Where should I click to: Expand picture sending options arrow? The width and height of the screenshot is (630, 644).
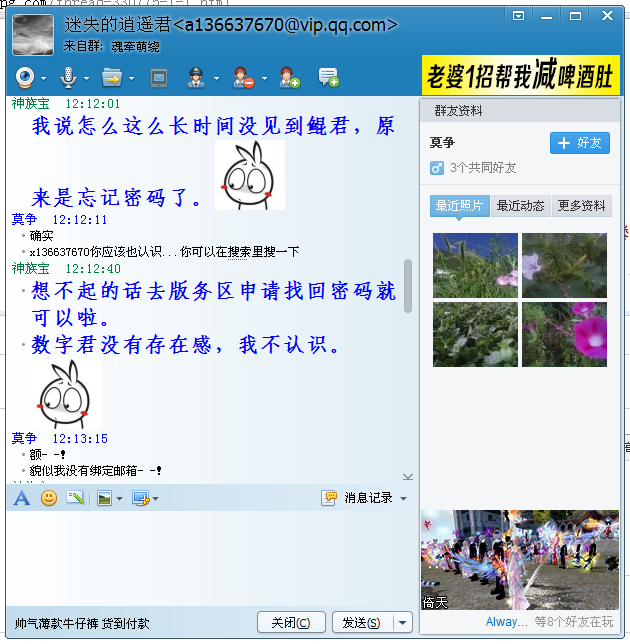(120, 499)
